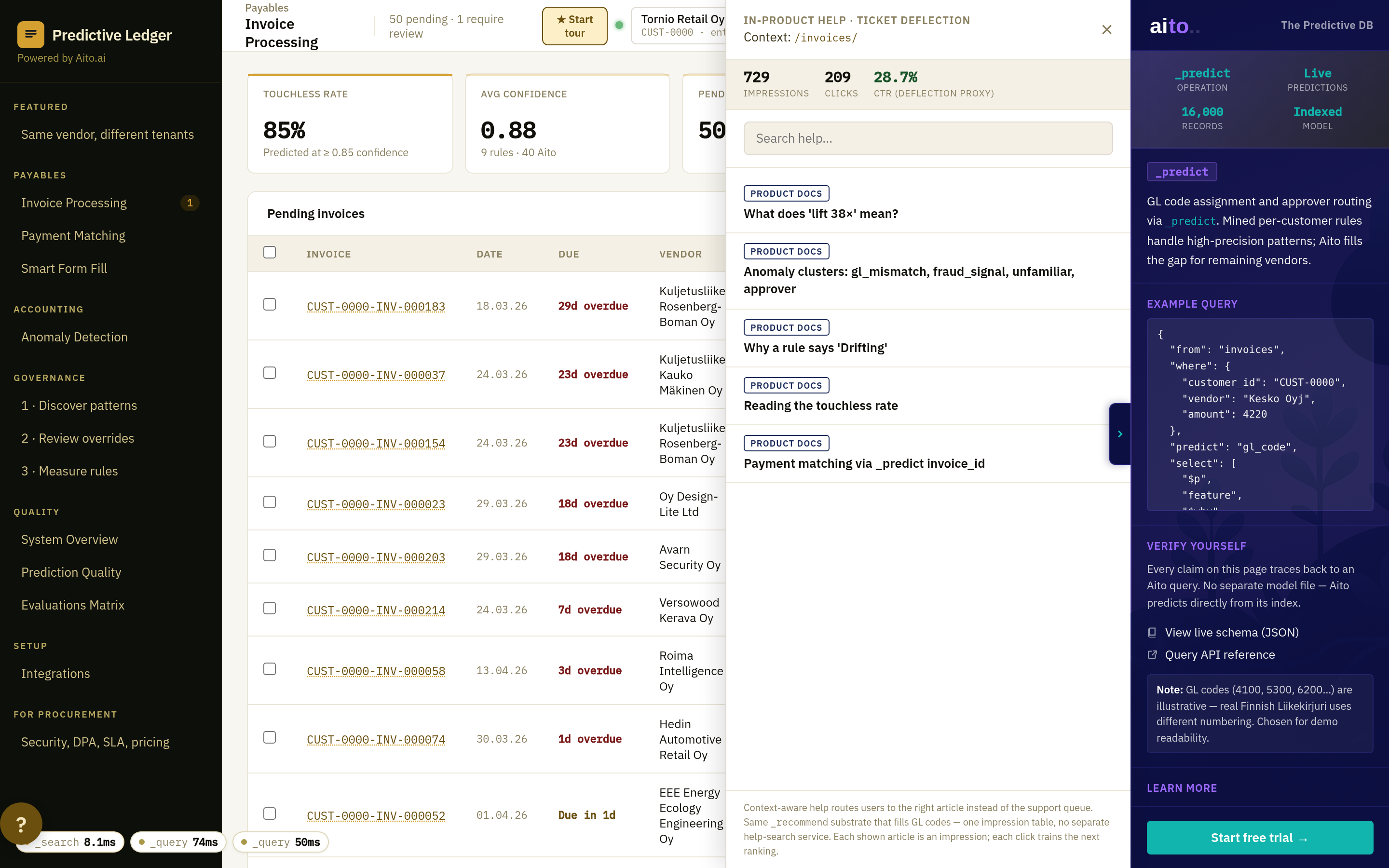The width and height of the screenshot is (1389, 868).
Task: Start the product tour
Action: pos(574,26)
